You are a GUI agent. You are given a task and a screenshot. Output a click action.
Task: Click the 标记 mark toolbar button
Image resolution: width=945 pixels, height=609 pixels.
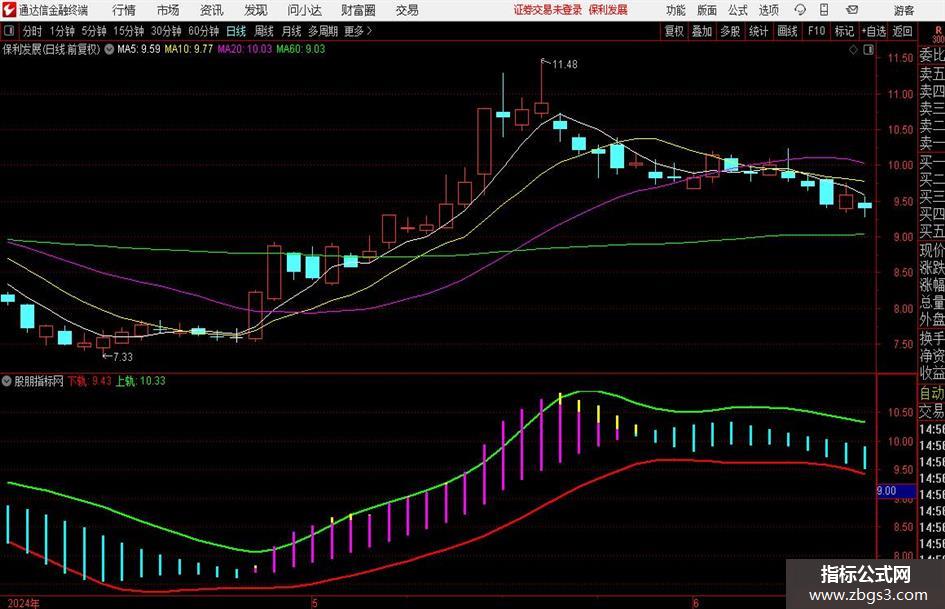(x=844, y=31)
